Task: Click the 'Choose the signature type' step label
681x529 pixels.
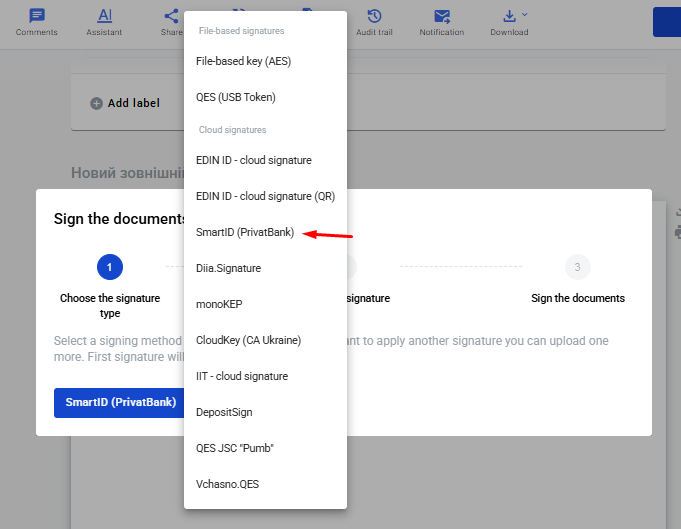Action: click(x=110, y=305)
